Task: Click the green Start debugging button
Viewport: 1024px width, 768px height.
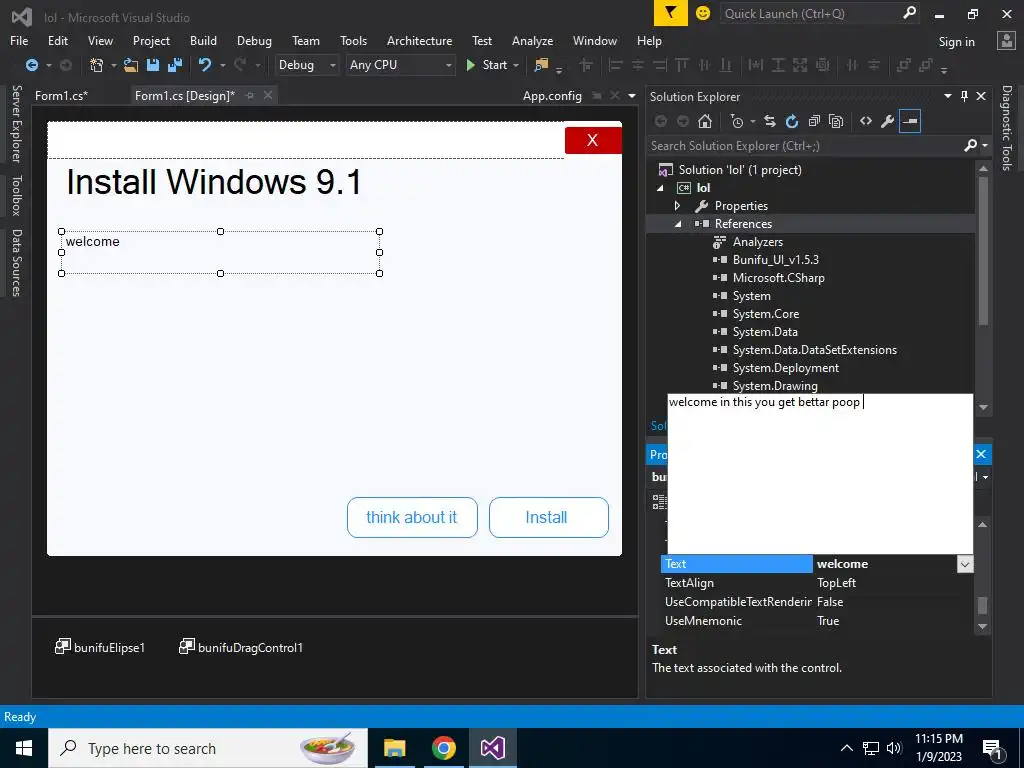Action: point(471,65)
